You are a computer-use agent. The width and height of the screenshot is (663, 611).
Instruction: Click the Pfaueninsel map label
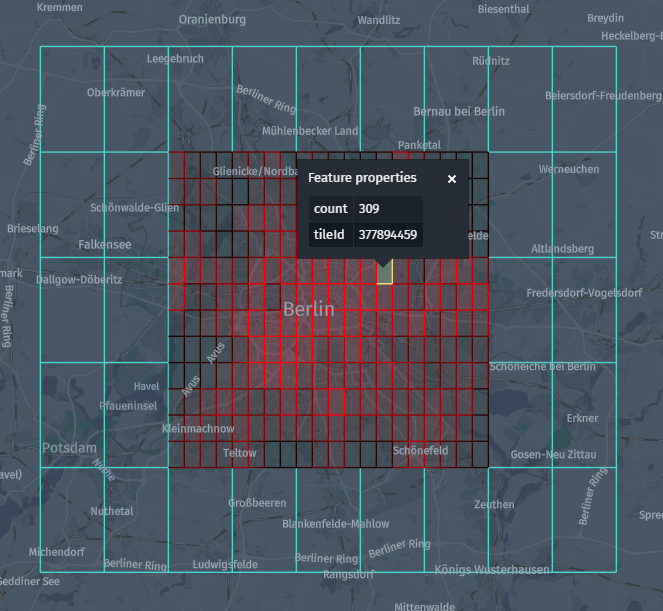128,406
